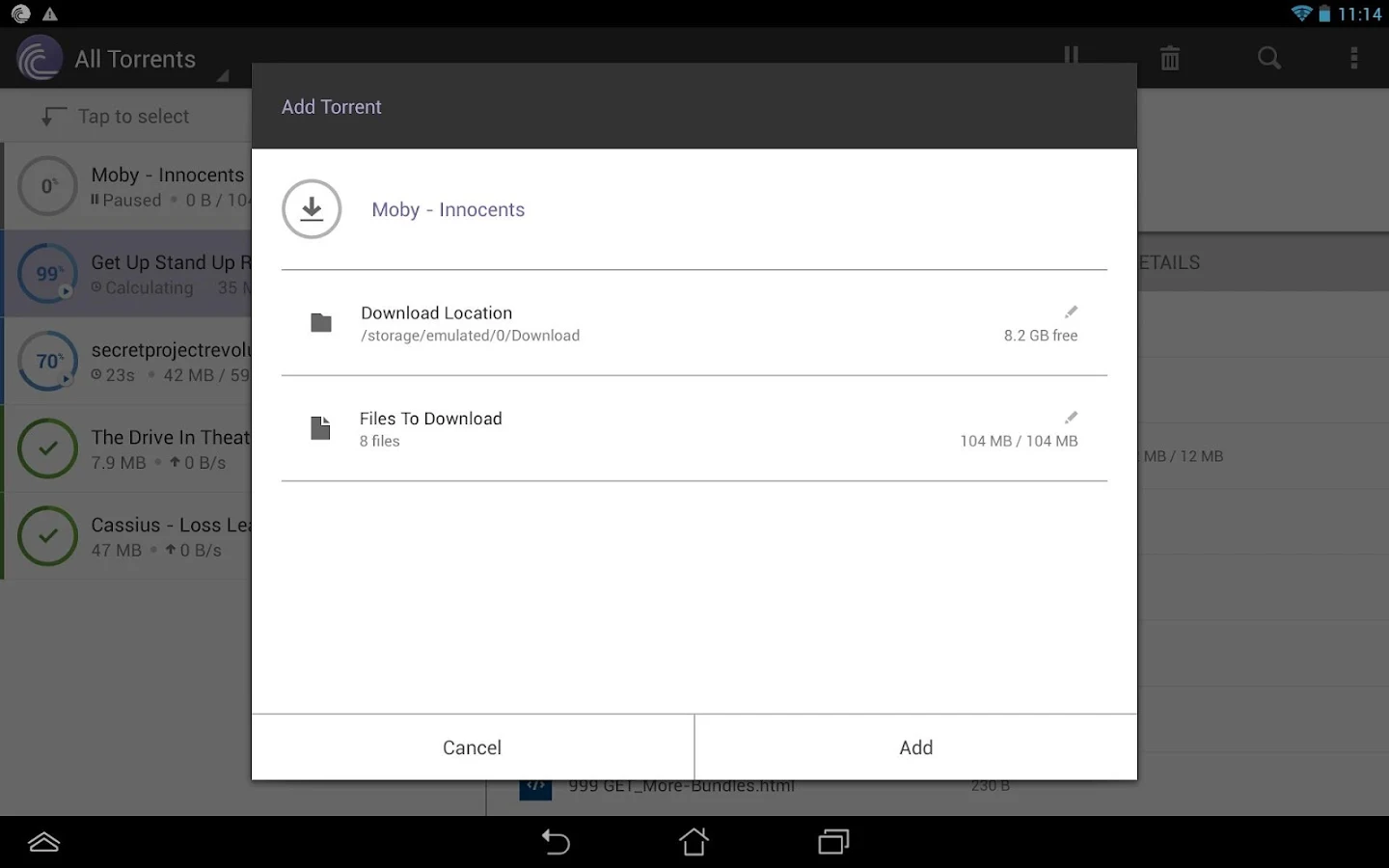Edit the Download Location with the pencil icon

pos(1071,312)
